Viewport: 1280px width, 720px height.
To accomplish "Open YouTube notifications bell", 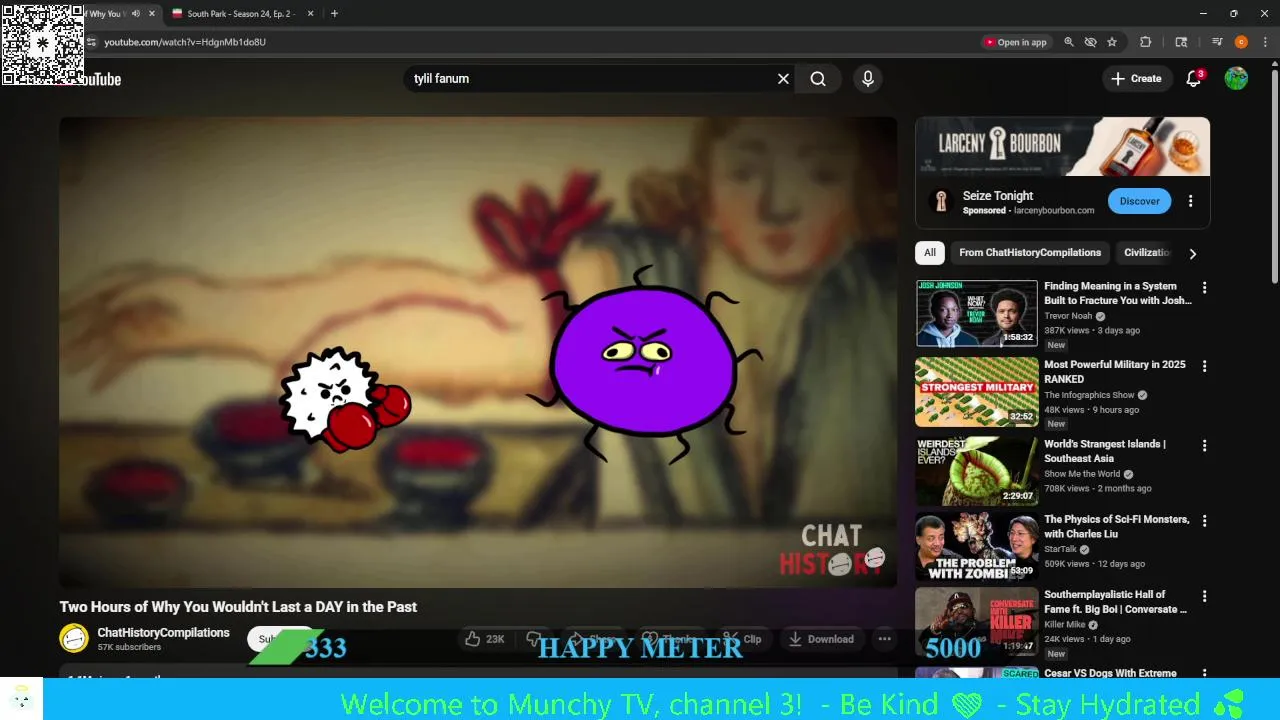I will click(1193, 79).
